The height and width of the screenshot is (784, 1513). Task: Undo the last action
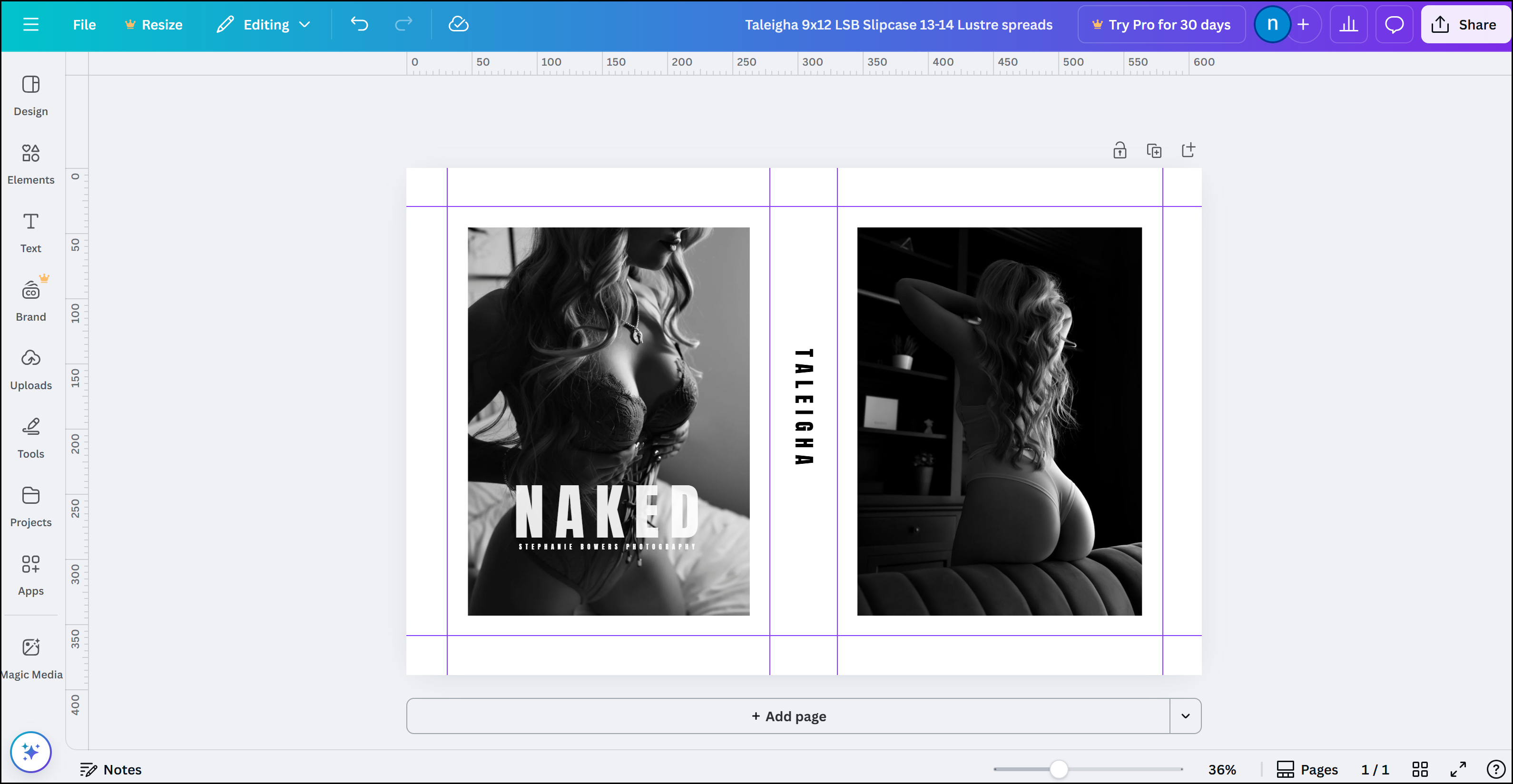click(359, 25)
